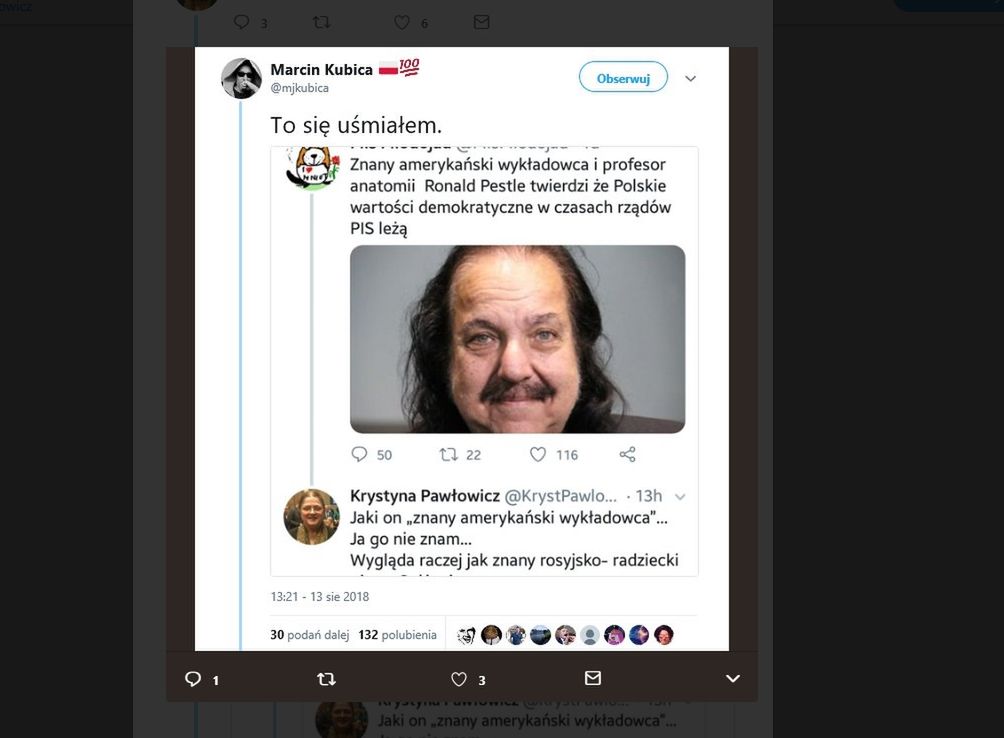The height and width of the screenshot is (738, 1004).
Task: Click the envelope icon above the tweet card
Action: pyautogui.click(x=481, y=22)
